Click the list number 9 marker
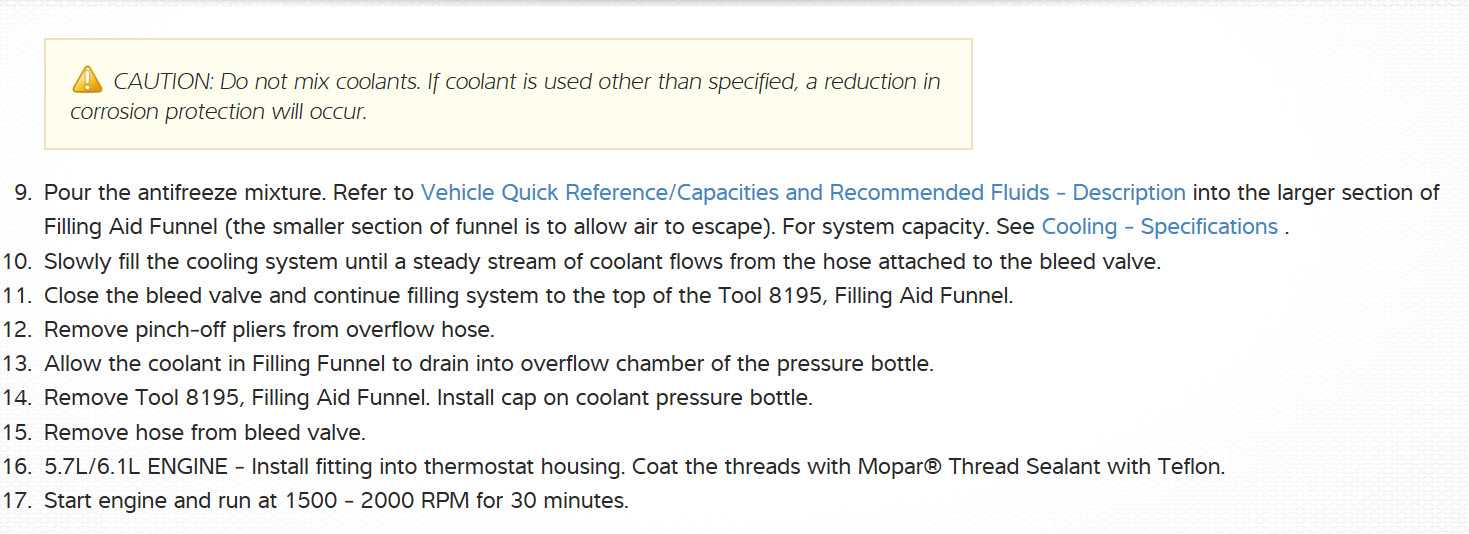Image resolution: width=1469 pixels, height=534 pixels. click(22, 193)
